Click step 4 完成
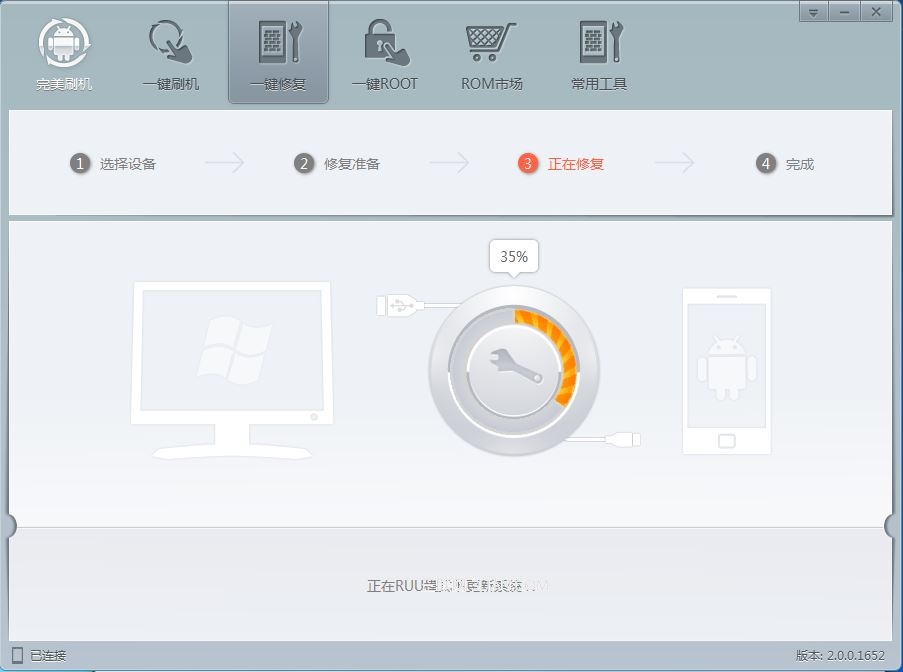 tap(784, 164)
